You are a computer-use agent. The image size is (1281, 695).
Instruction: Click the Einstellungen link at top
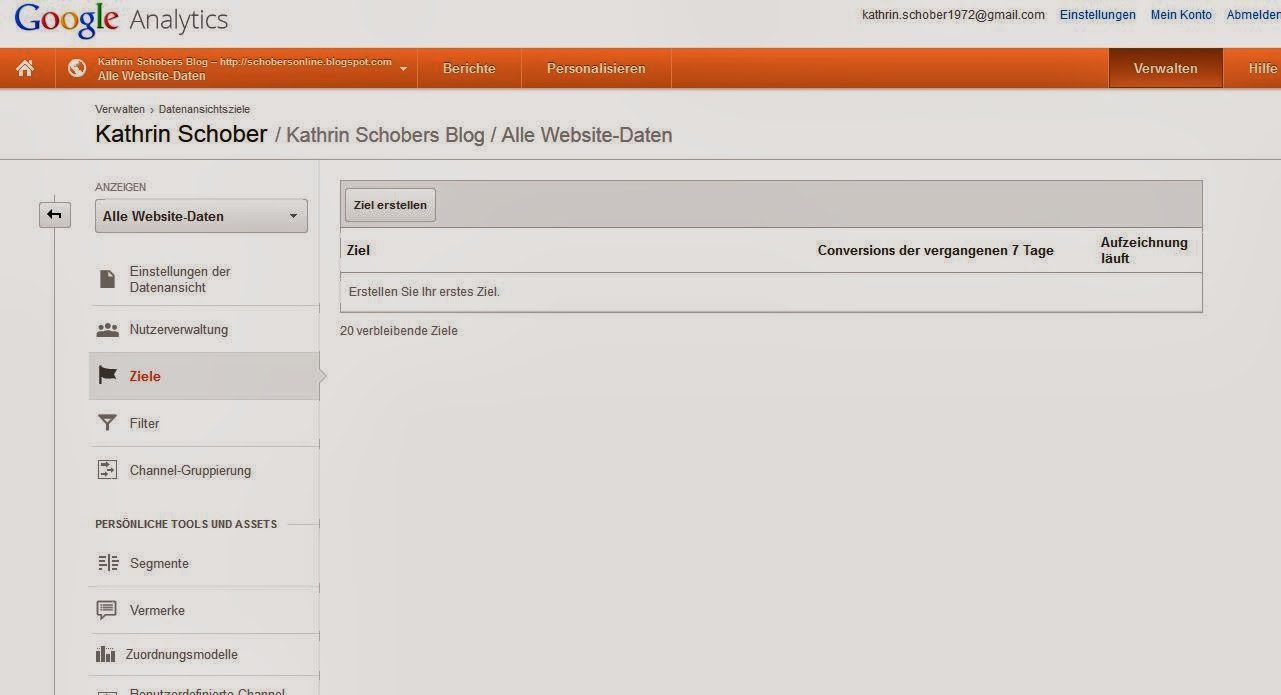coord(1098,15)
